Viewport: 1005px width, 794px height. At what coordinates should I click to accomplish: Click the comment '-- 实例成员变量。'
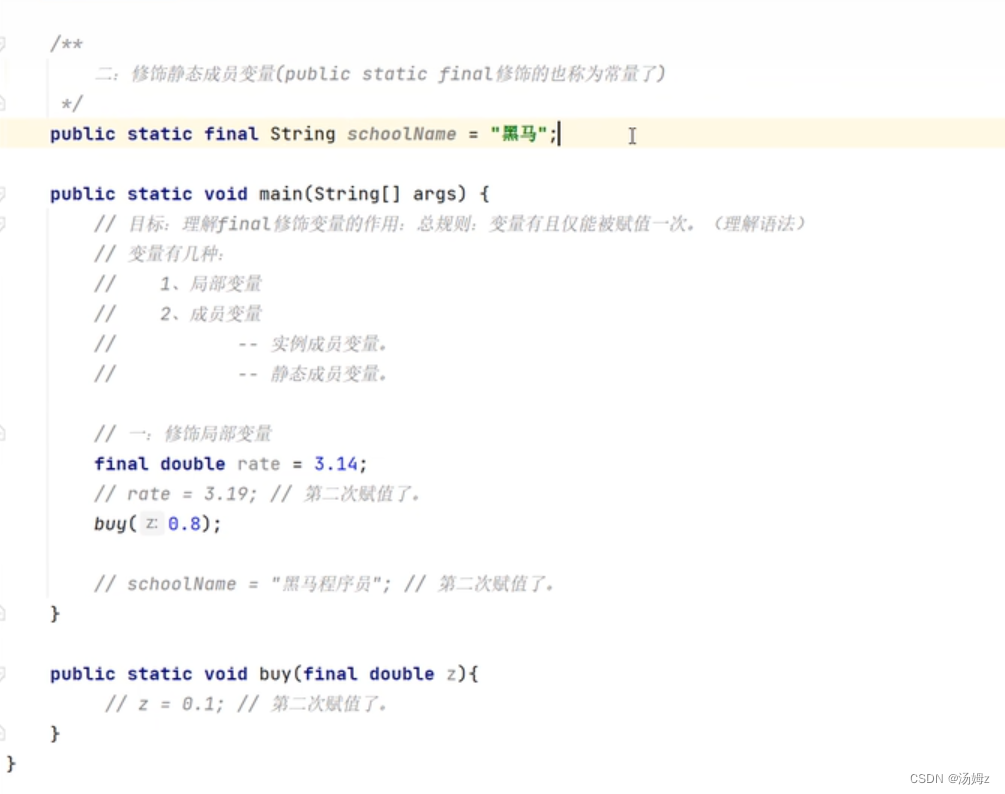point(312,343)
